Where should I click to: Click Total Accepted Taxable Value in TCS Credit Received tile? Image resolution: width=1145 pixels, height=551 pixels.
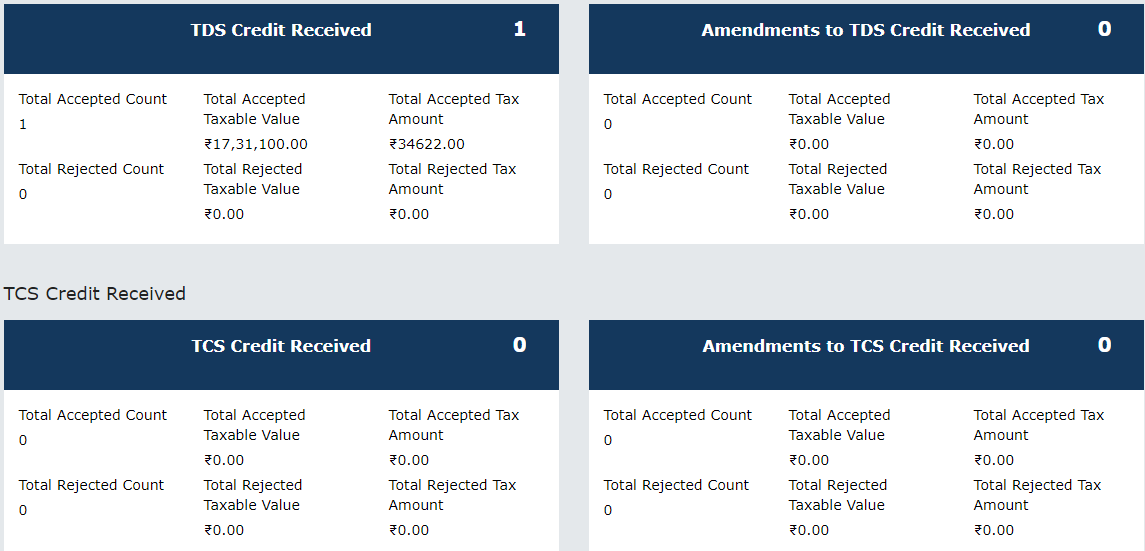[254, 425]
